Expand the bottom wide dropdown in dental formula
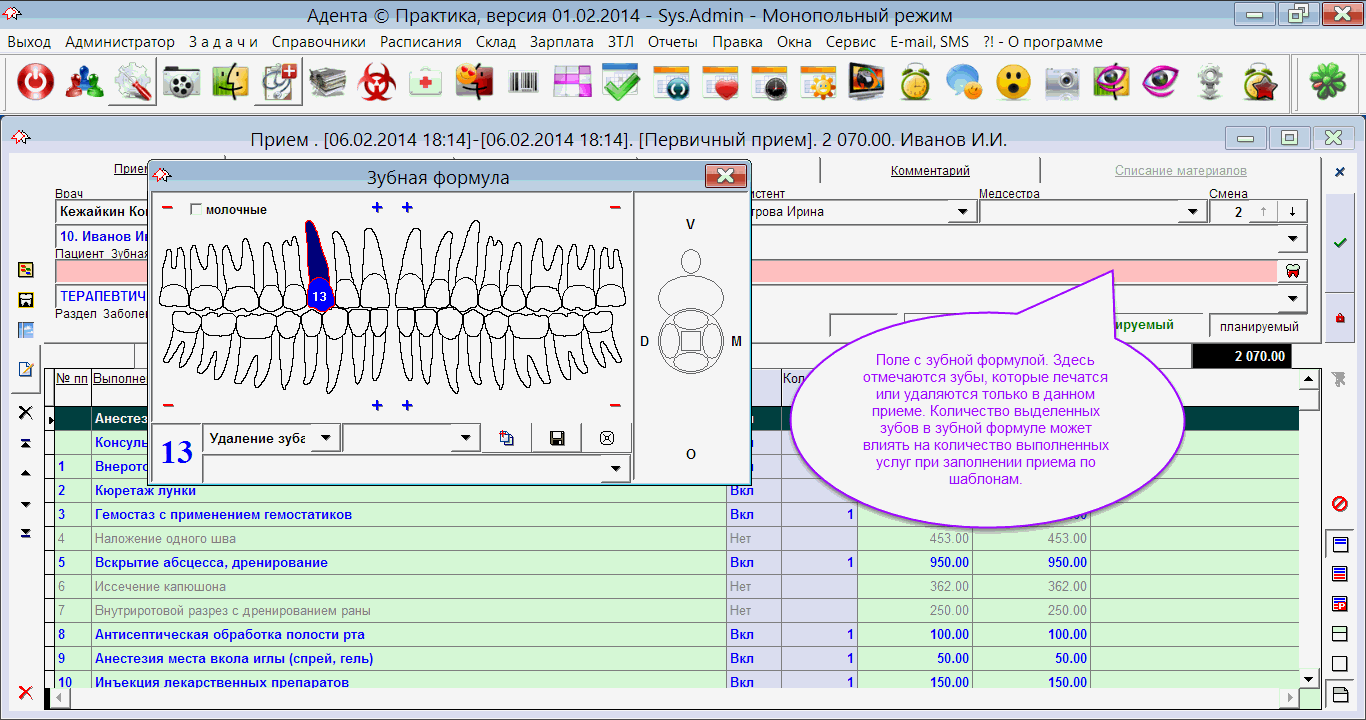The height and width of the screenshot is (720, 1366). [x=615, y=468]
